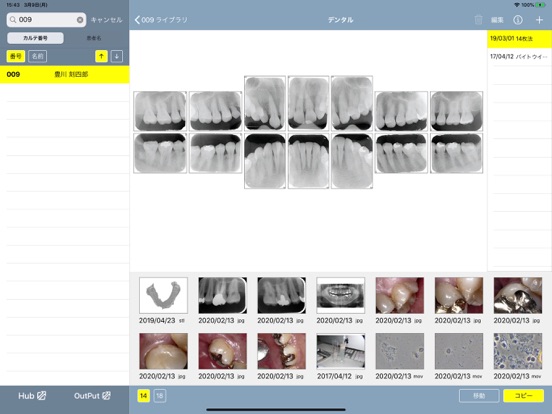Viewport: 552px width, 414px height.
Task: Open the dental mirror intraoral photo
Action: (281, 351)
